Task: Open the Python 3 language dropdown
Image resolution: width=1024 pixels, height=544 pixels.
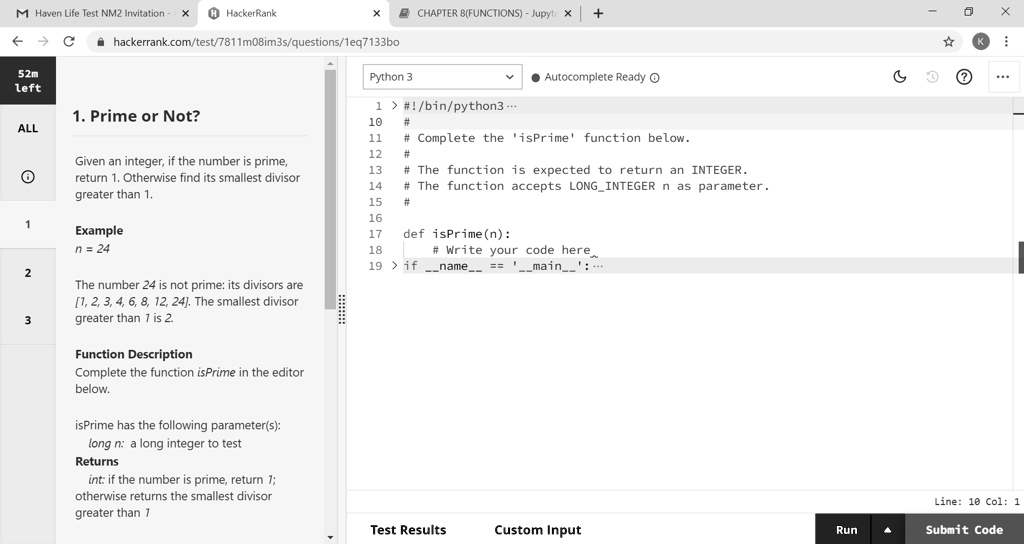Action: 441,77
